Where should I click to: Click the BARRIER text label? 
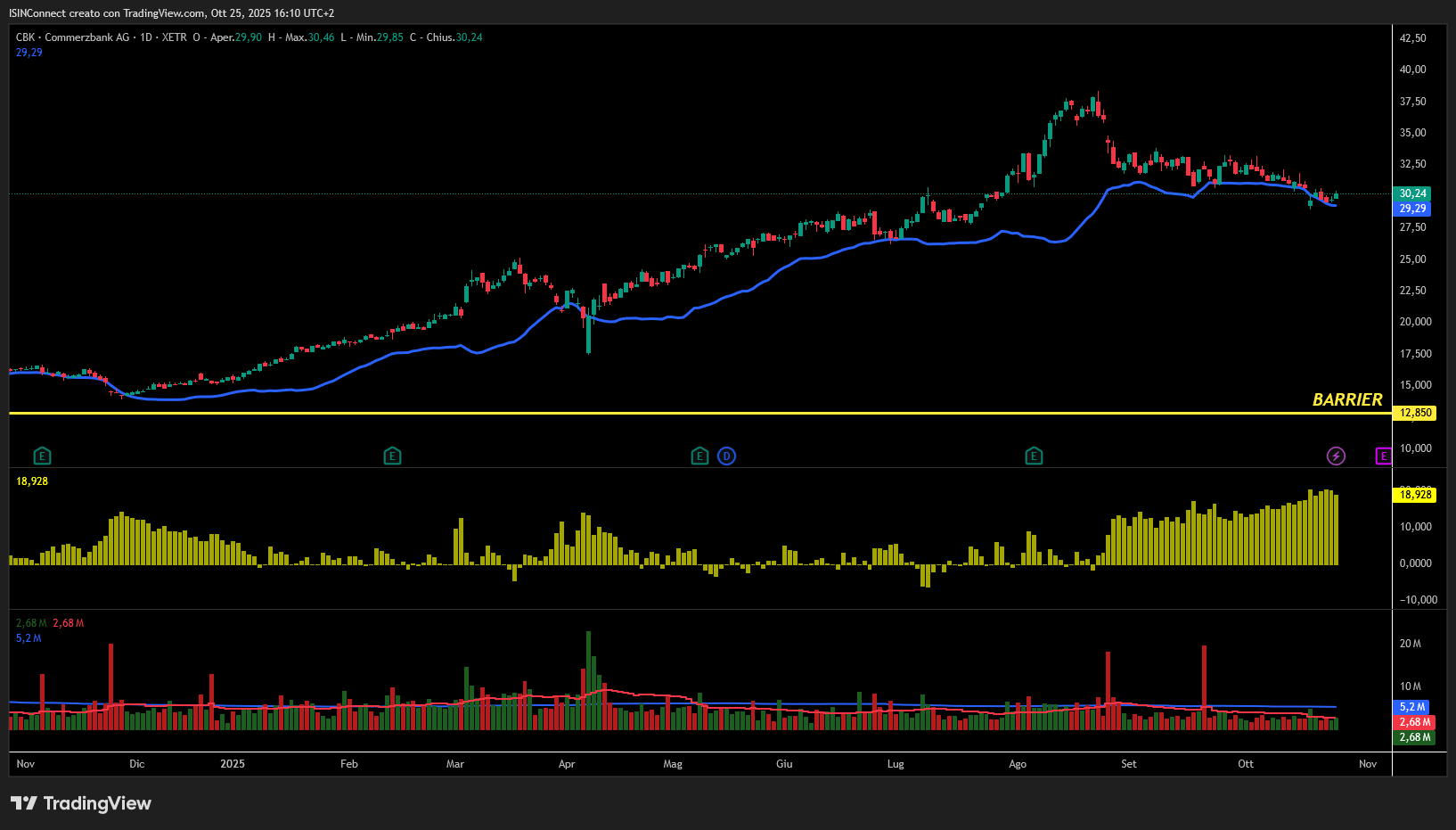pyautogui.click(x=1346, y=399)
